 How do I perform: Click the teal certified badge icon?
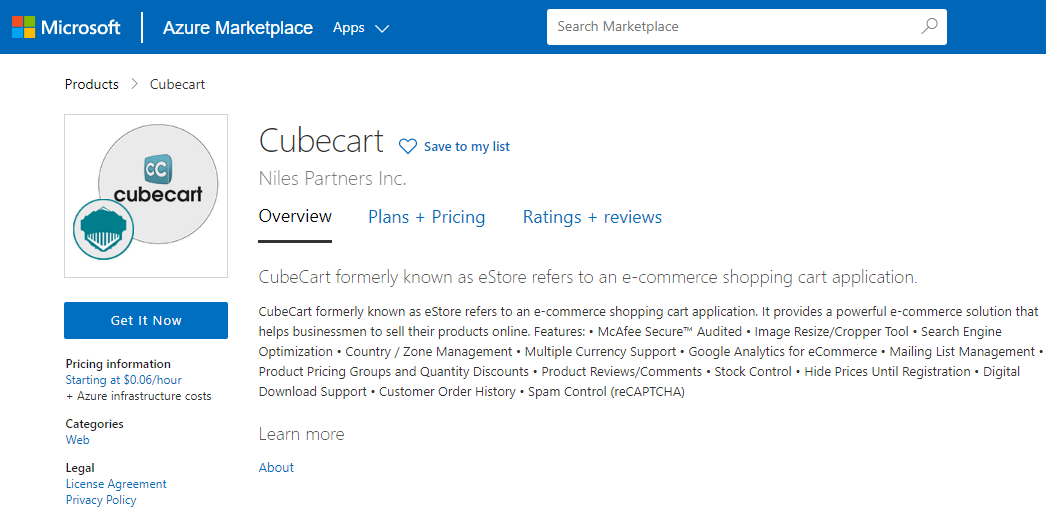click(x=103, y=230)
